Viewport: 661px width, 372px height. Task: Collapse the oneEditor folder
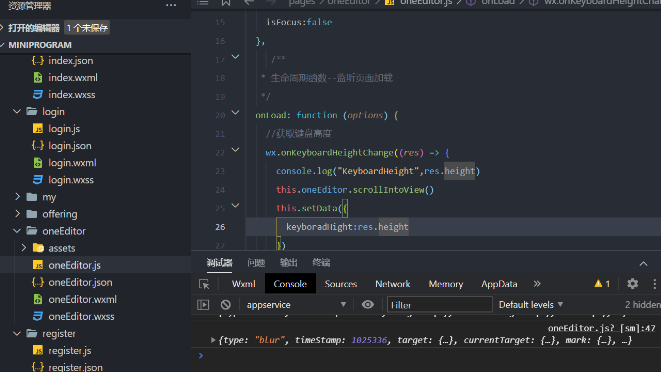[17, 231]
